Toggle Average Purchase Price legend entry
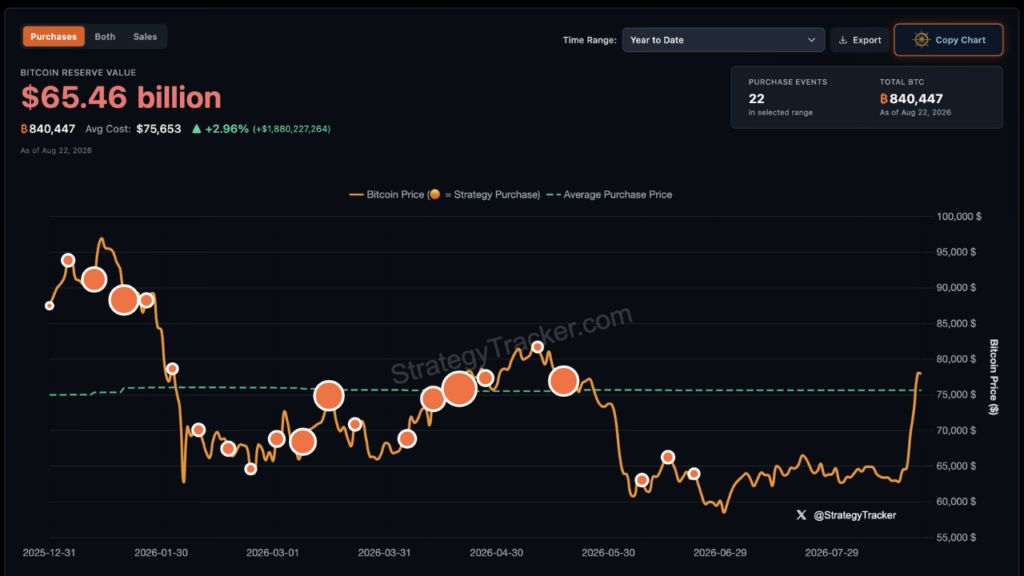Viewport: 1024px width, 576px height. point(609,195)
